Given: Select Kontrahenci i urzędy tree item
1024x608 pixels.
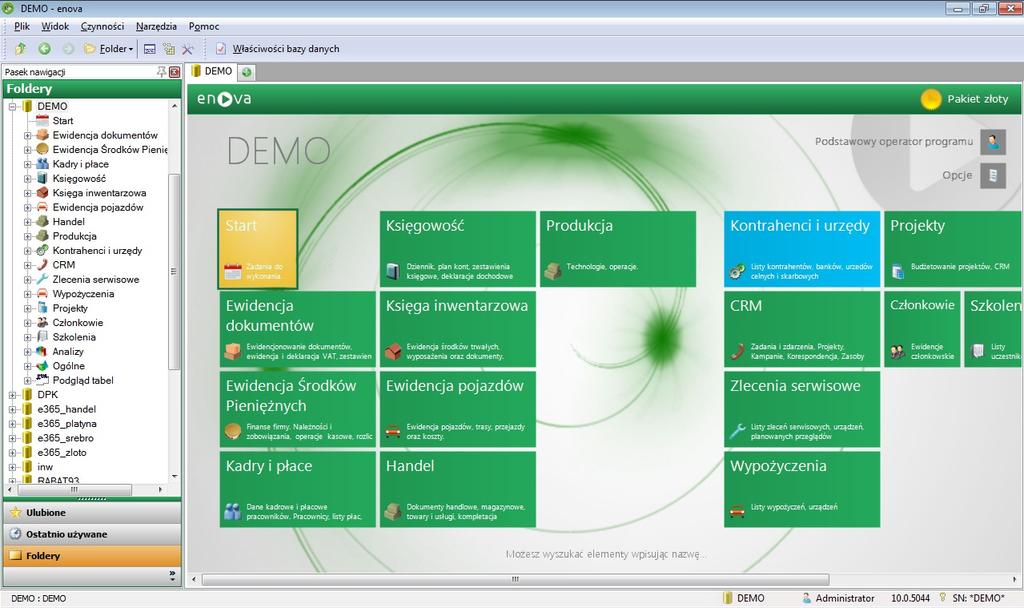Looking at the screenshot, I should pyautogui.click(x=97, y=250).
